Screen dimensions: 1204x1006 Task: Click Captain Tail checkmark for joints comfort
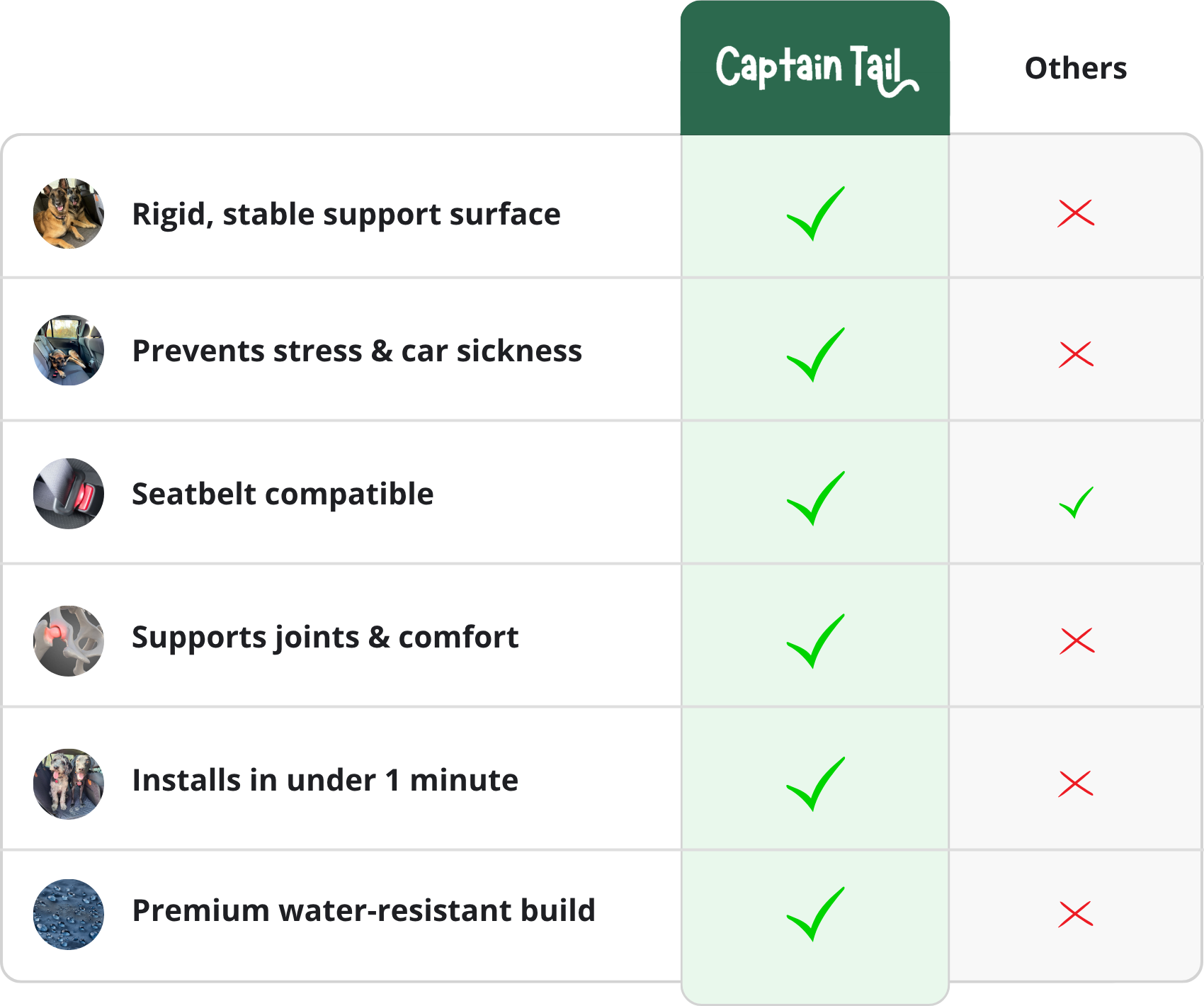point(815,641)
